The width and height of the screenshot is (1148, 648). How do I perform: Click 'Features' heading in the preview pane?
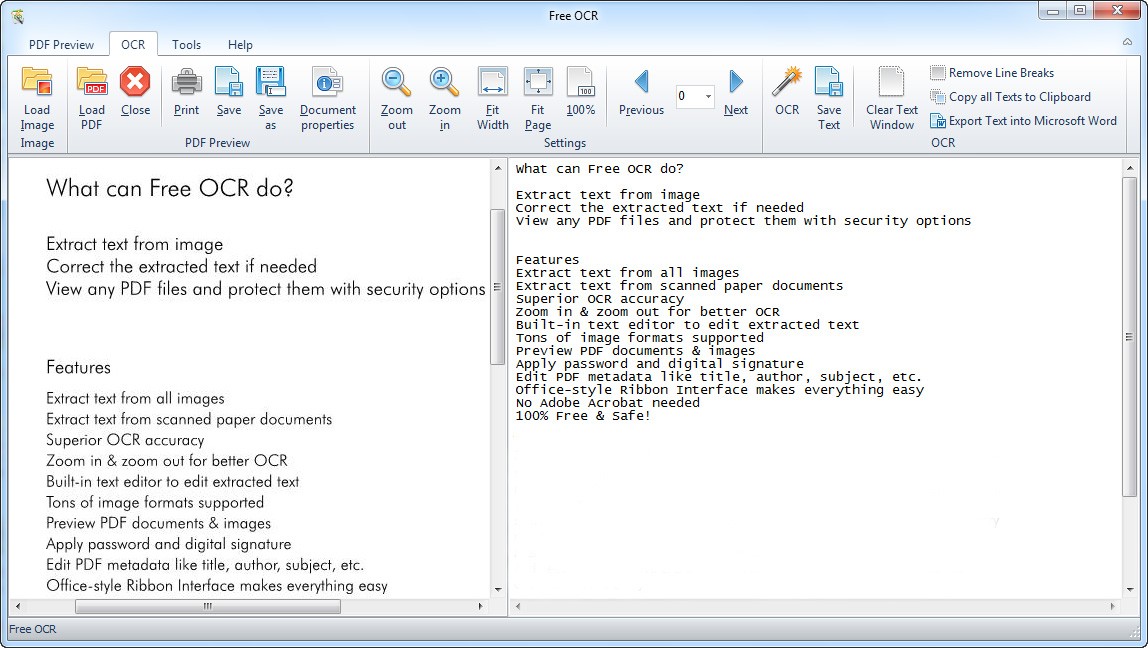pyautogui.click(x=78, y=367)
